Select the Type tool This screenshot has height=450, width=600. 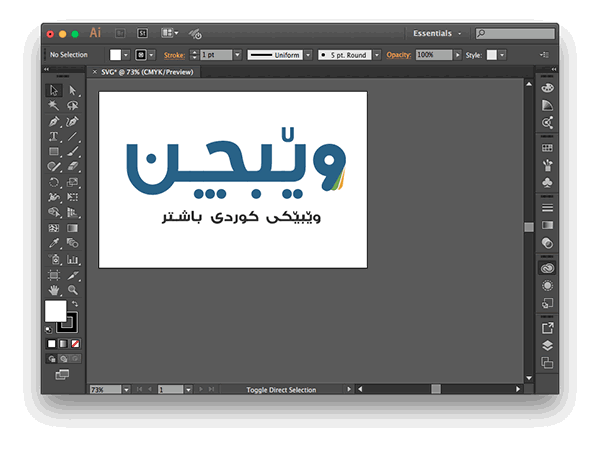pos(54,137)
